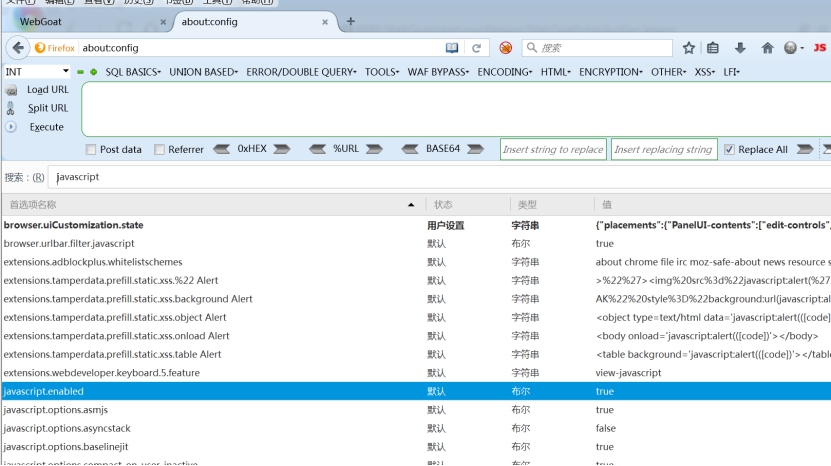831x466 pixels.
Task: Expand the SQL BASICS menu
Action: pos(132,72)
